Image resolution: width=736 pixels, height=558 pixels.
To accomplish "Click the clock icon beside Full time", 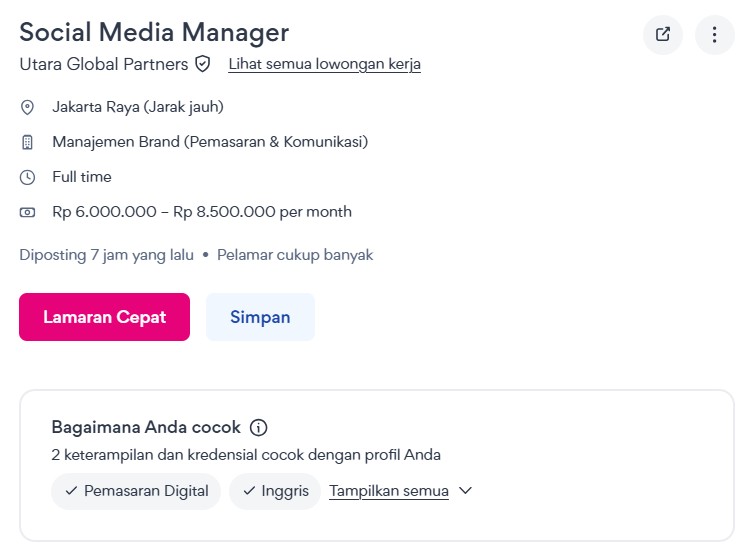I will [x=28, y=177].
